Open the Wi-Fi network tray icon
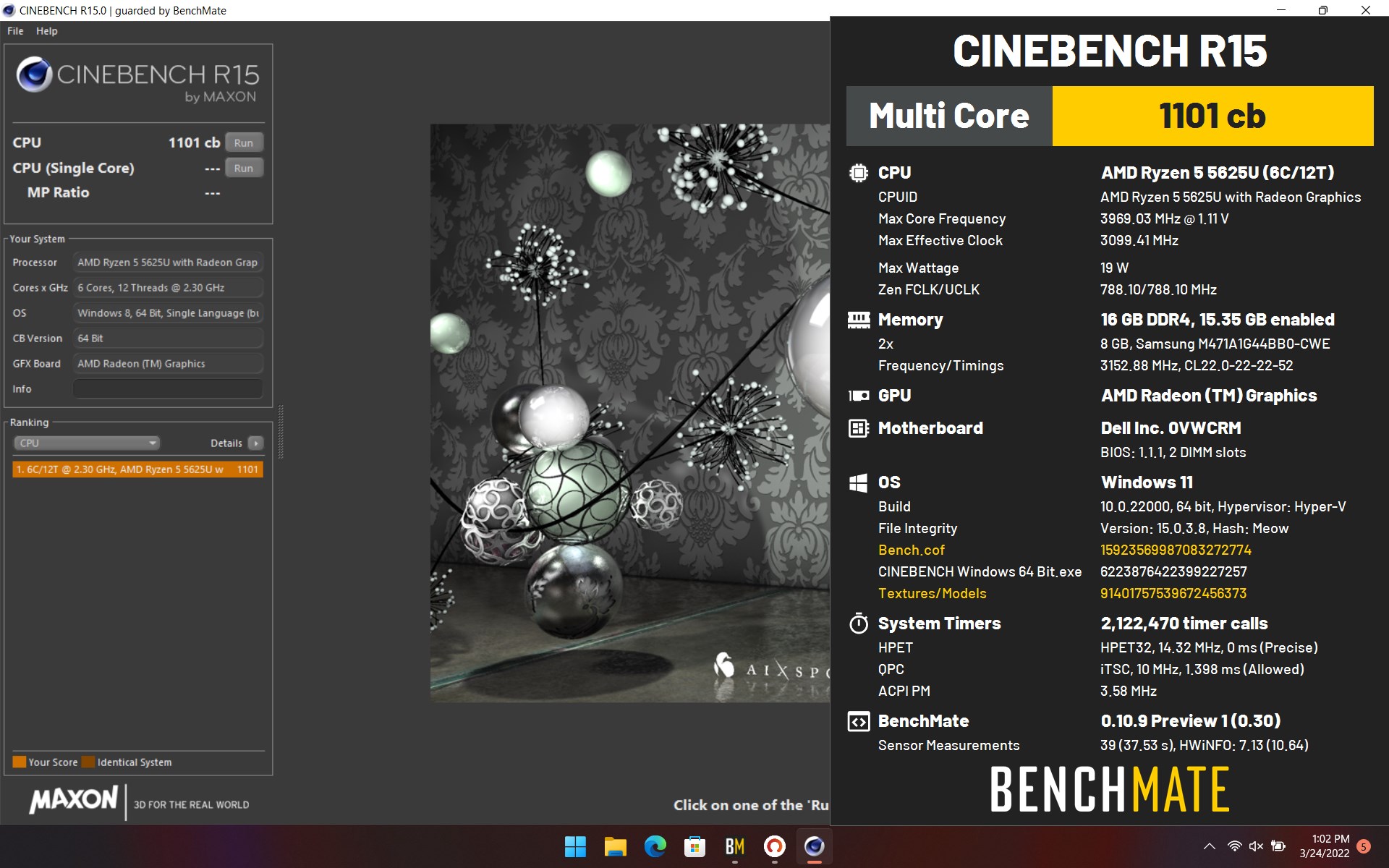This screenshot has height=868, width=1389. [x=1235, y=846]
